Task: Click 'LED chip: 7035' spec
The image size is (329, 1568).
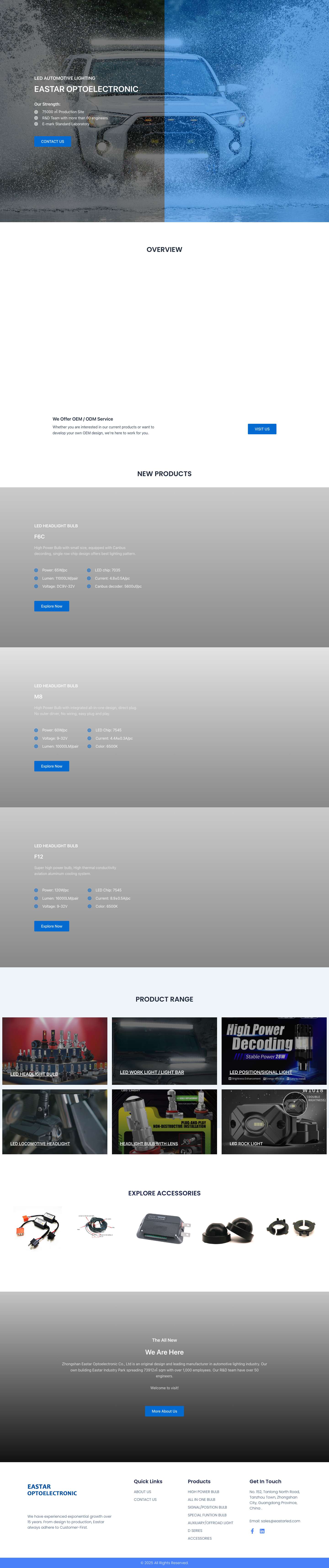Action: coord(108,570)
